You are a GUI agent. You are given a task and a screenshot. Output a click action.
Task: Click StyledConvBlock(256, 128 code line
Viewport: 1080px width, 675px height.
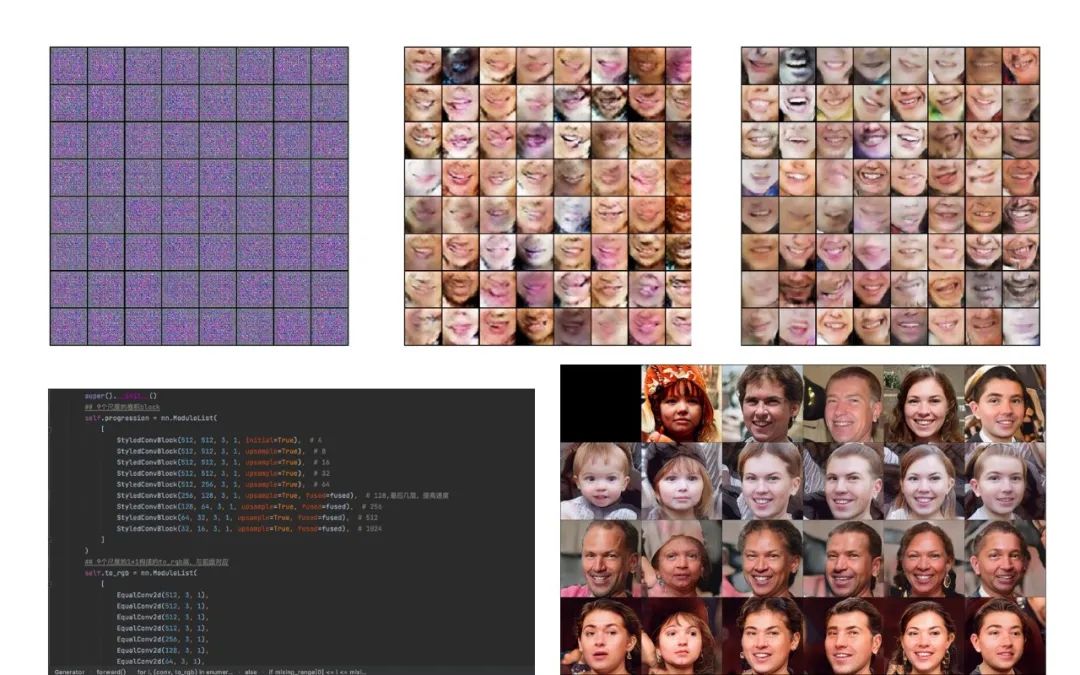click(282, 495)
